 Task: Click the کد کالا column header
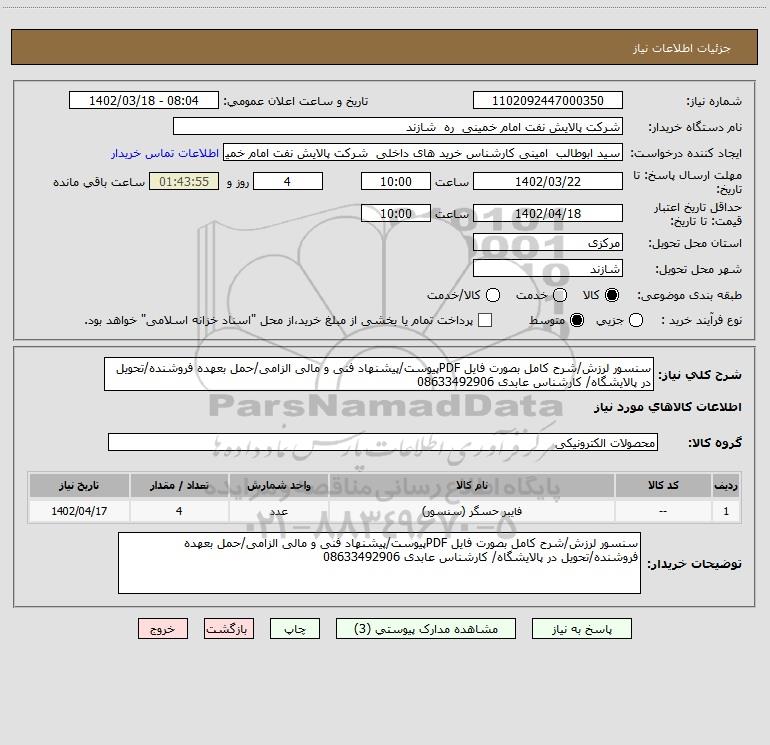point(663,485)
